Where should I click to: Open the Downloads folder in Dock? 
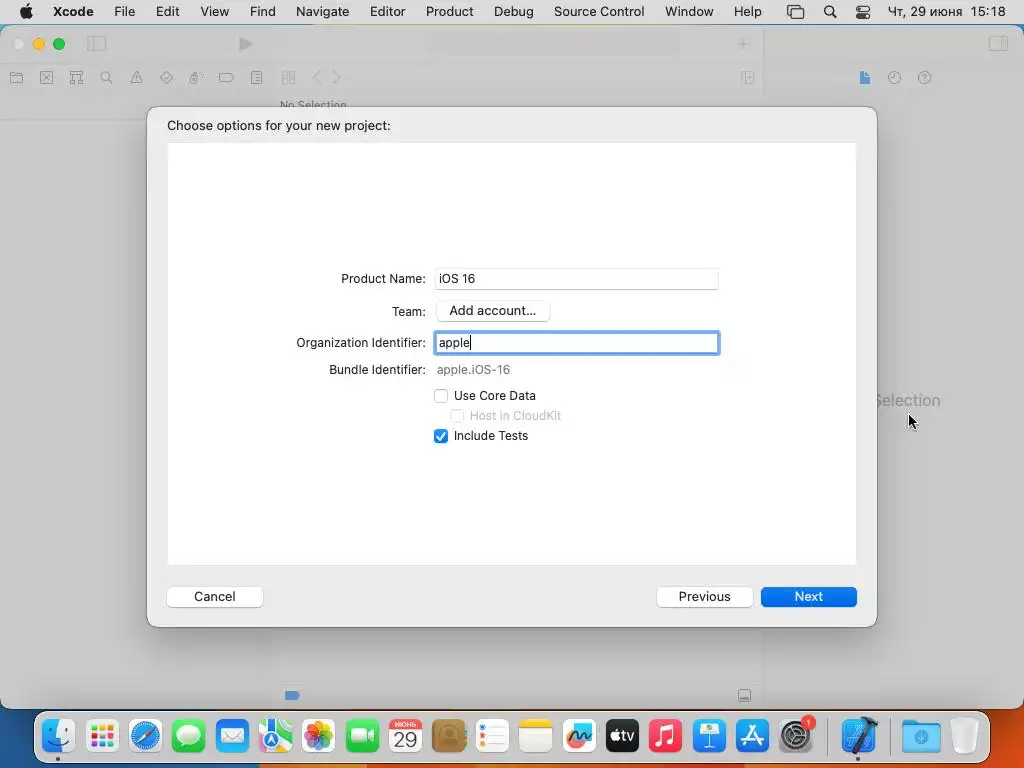(921, 736)
